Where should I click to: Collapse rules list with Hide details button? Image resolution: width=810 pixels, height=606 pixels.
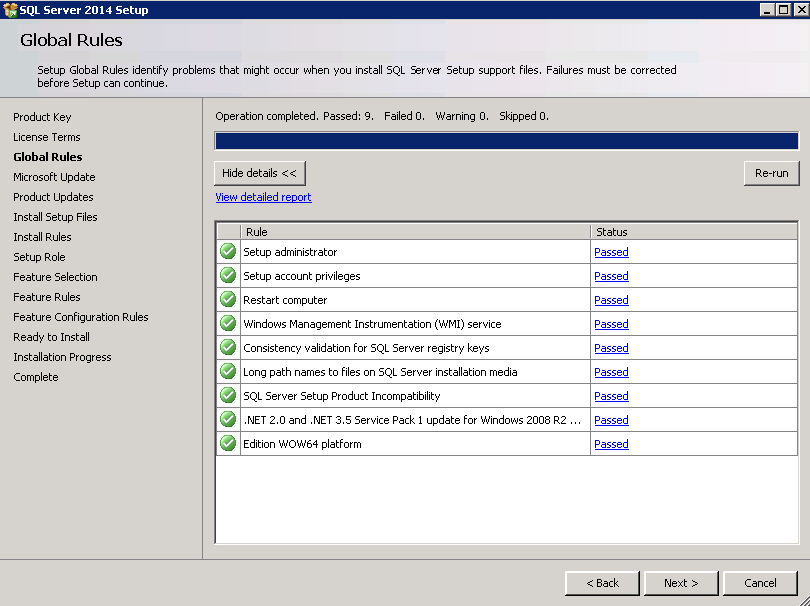click(260, 173)
